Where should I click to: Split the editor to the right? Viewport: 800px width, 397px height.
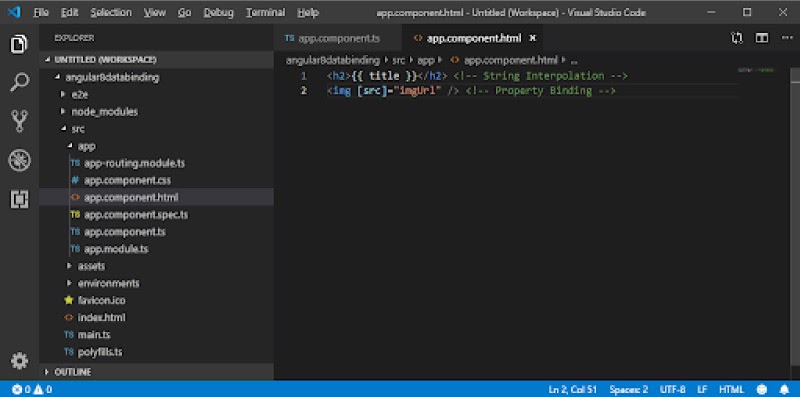[762, 38]
